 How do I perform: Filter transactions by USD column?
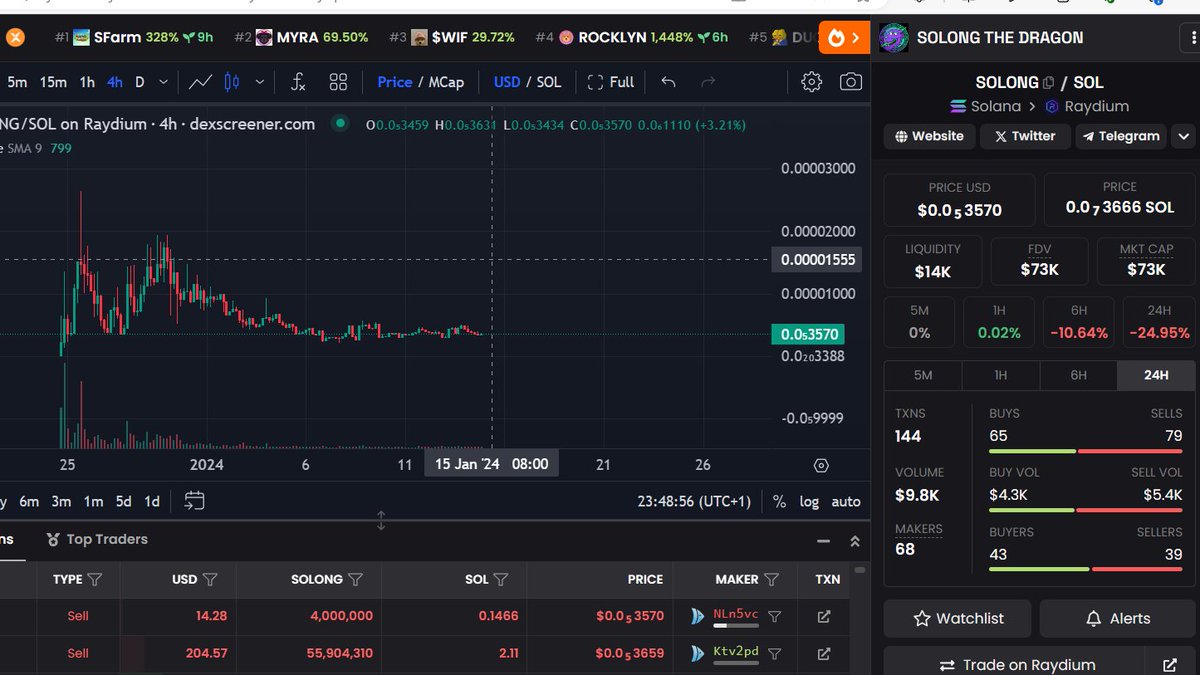(x=210, y=579)
